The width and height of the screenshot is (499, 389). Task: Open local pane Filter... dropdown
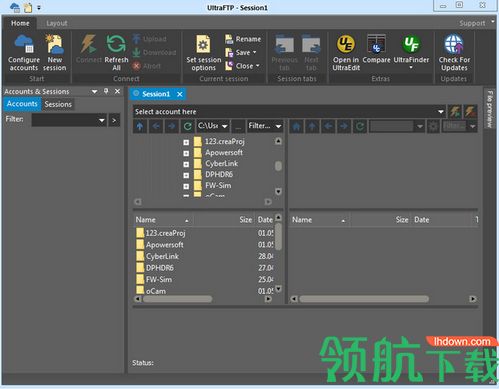pos(278,126)
